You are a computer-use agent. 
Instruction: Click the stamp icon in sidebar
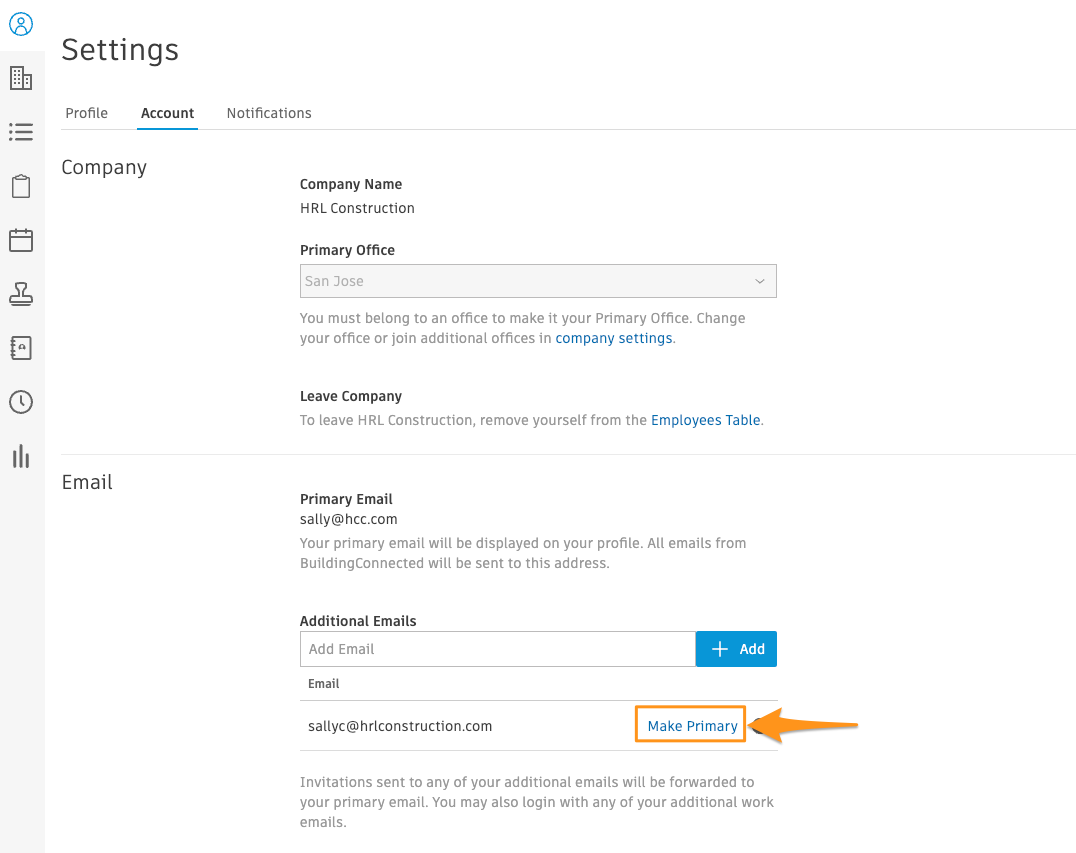click(21, 294)
